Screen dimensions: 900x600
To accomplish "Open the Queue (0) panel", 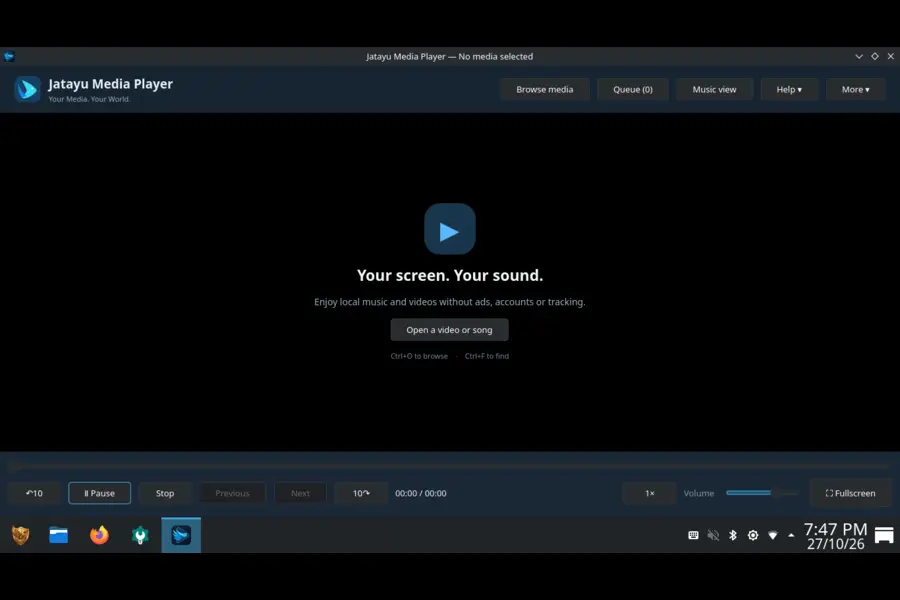I will (x=633, y=90).
